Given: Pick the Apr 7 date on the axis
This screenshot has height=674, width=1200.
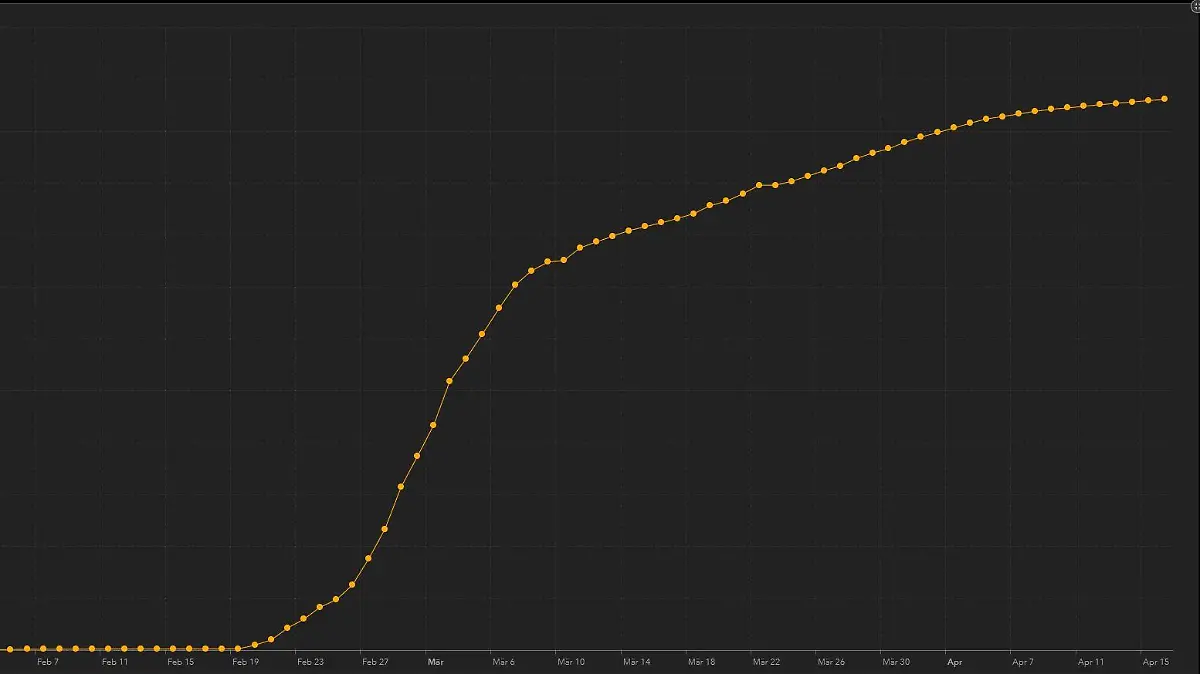Looking at the screenshot, I should 1023,662.
